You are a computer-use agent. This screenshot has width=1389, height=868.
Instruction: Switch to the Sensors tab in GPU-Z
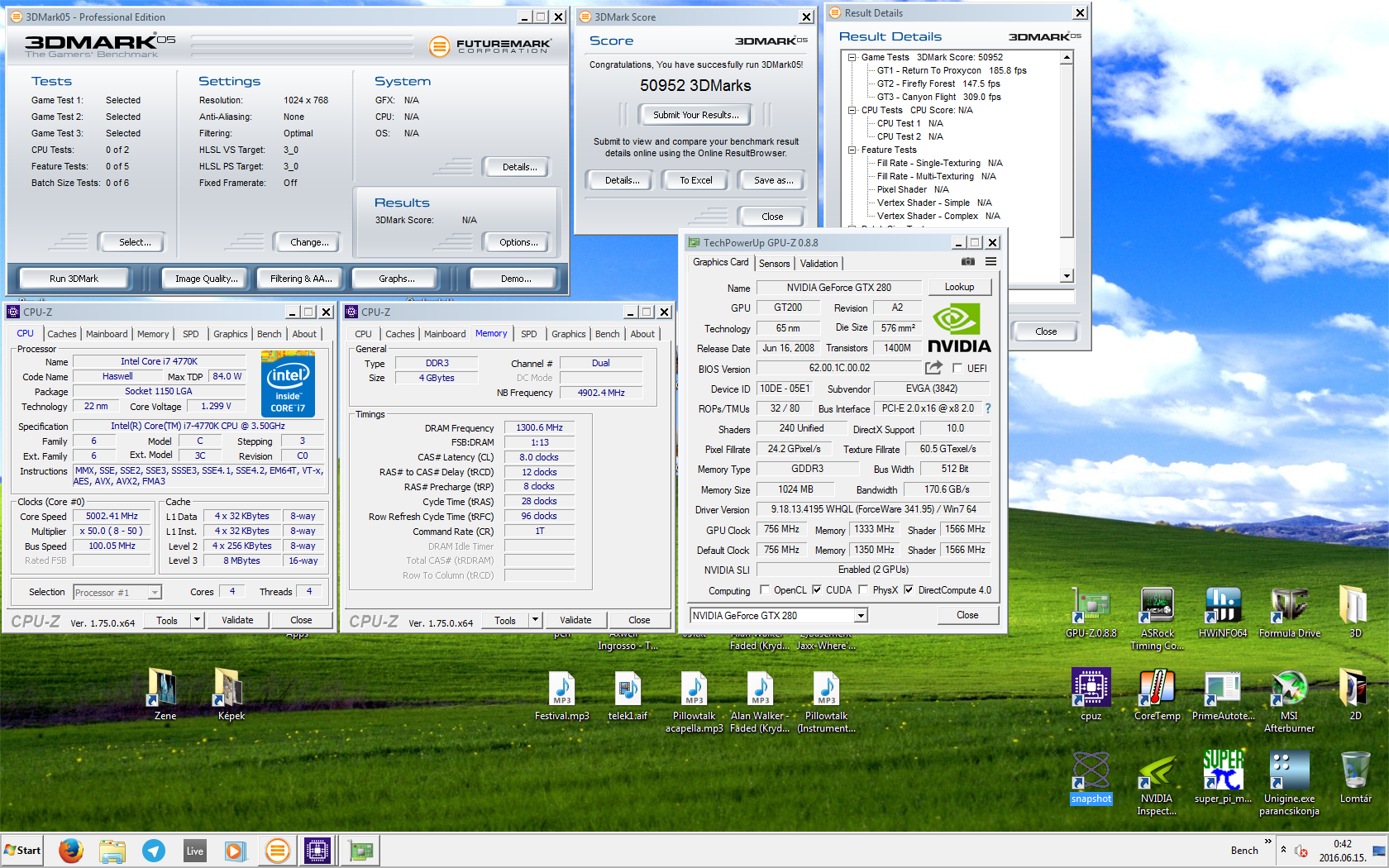coord(775,263)
